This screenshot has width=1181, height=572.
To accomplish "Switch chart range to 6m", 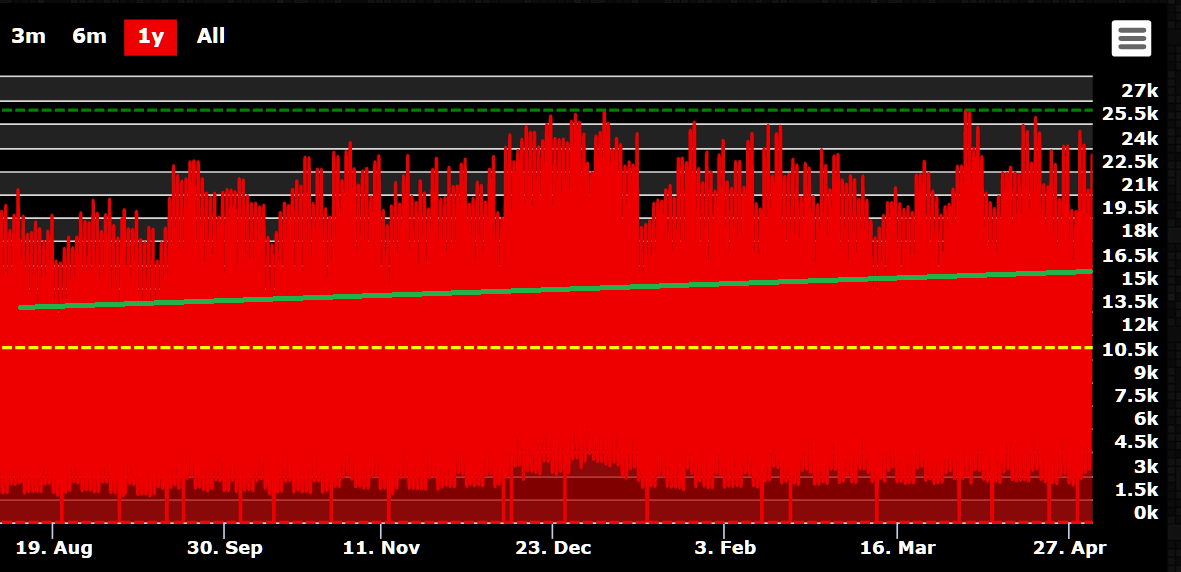I will [x=89, y=36].
